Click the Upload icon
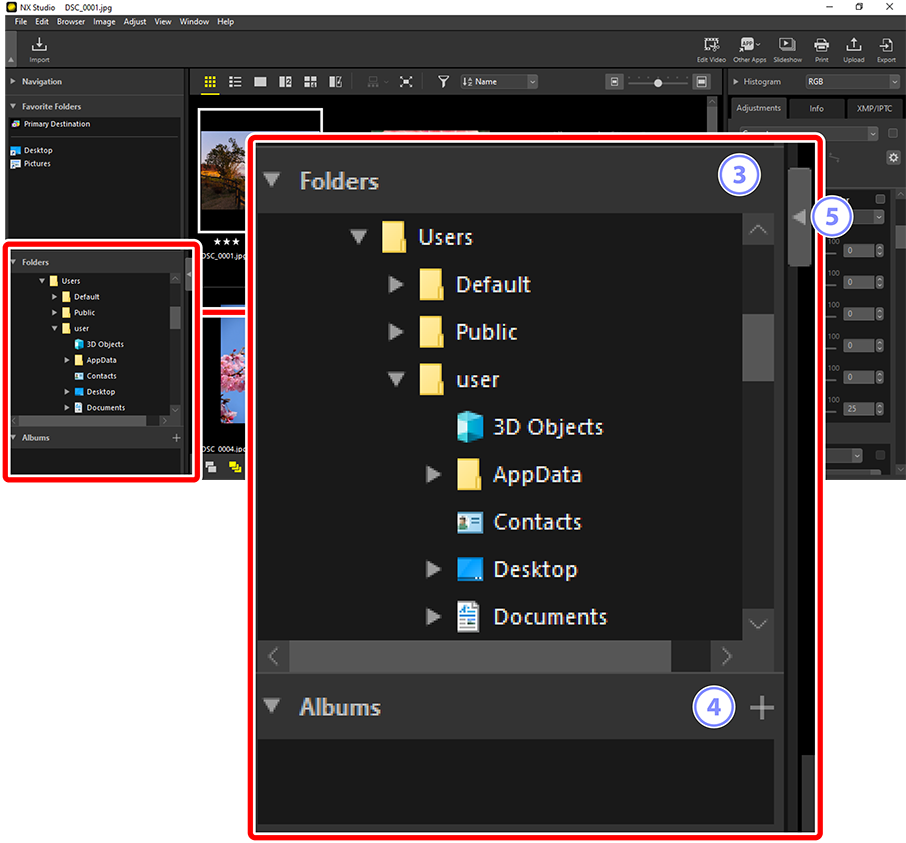This screenshot has width=906, height=843. (853, 48)
